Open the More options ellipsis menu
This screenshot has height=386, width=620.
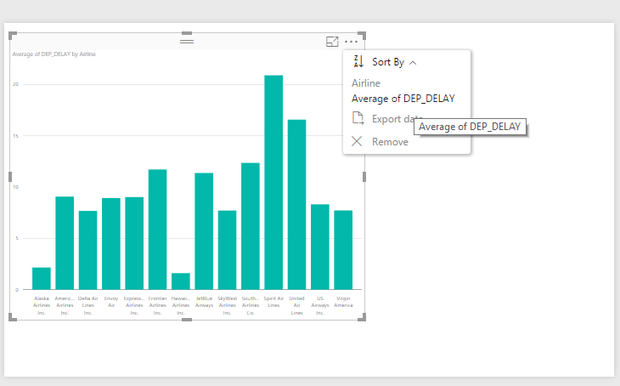(351, 42)
